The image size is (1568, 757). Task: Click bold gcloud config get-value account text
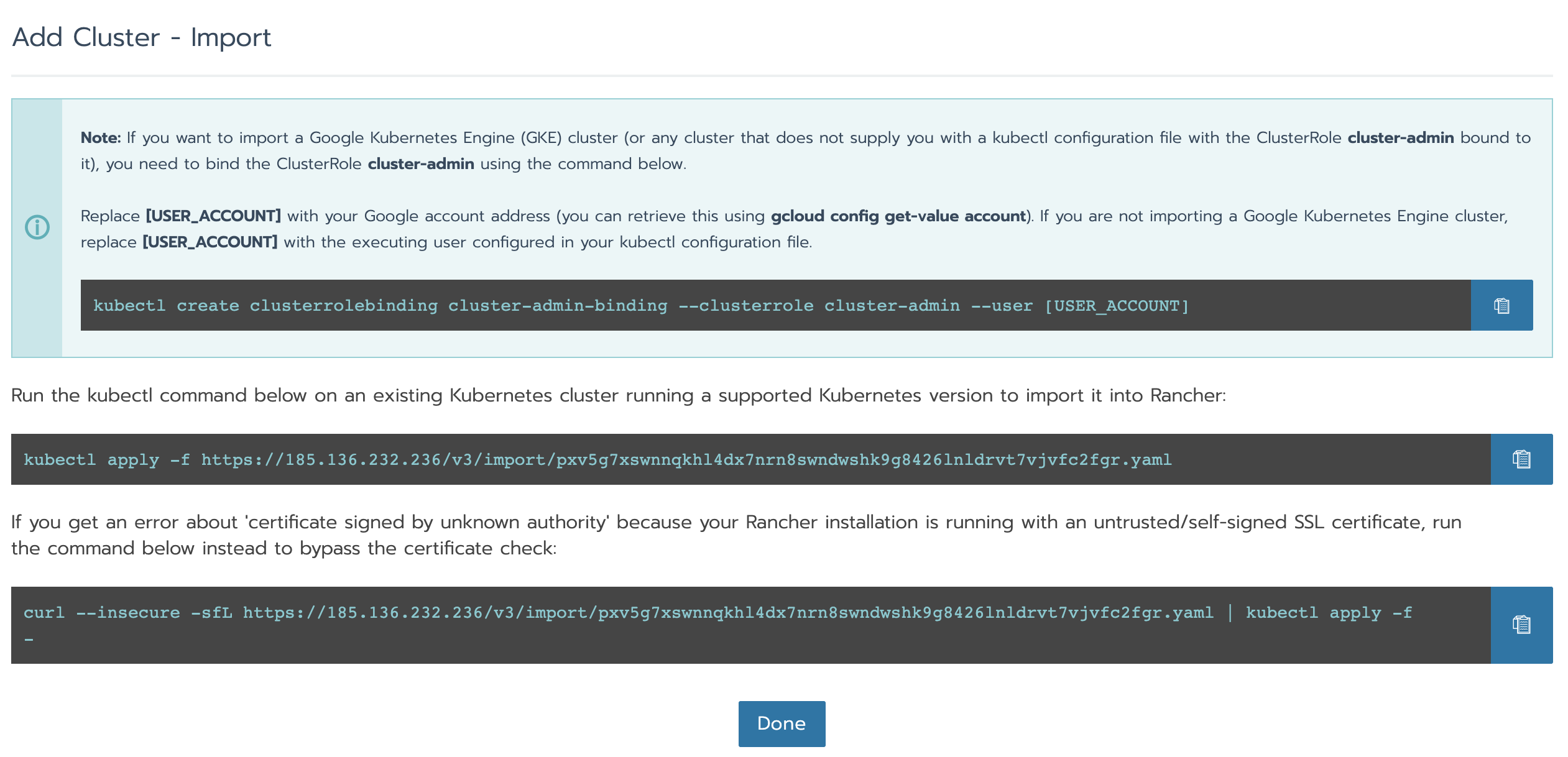click(x=898, y=216)
